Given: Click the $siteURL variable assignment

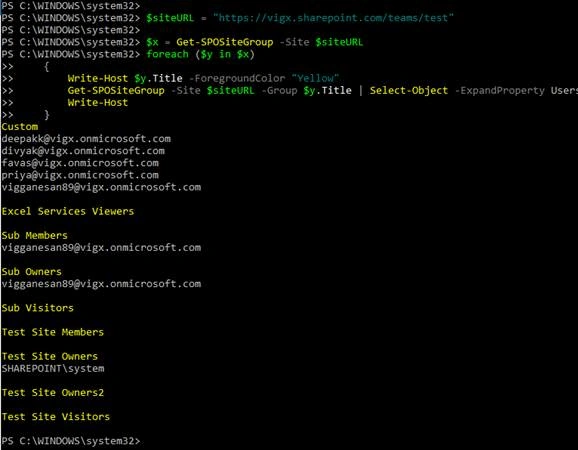Looking at the screenshot, I should pos(170,18).
